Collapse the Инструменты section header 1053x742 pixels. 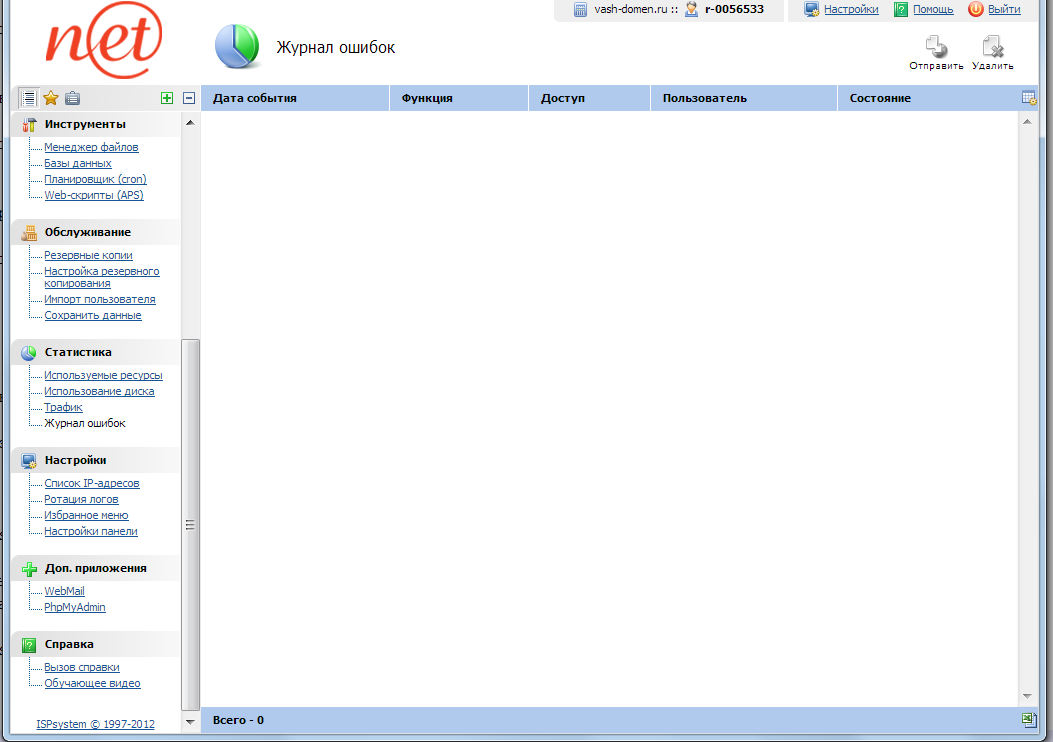point(85,124)
